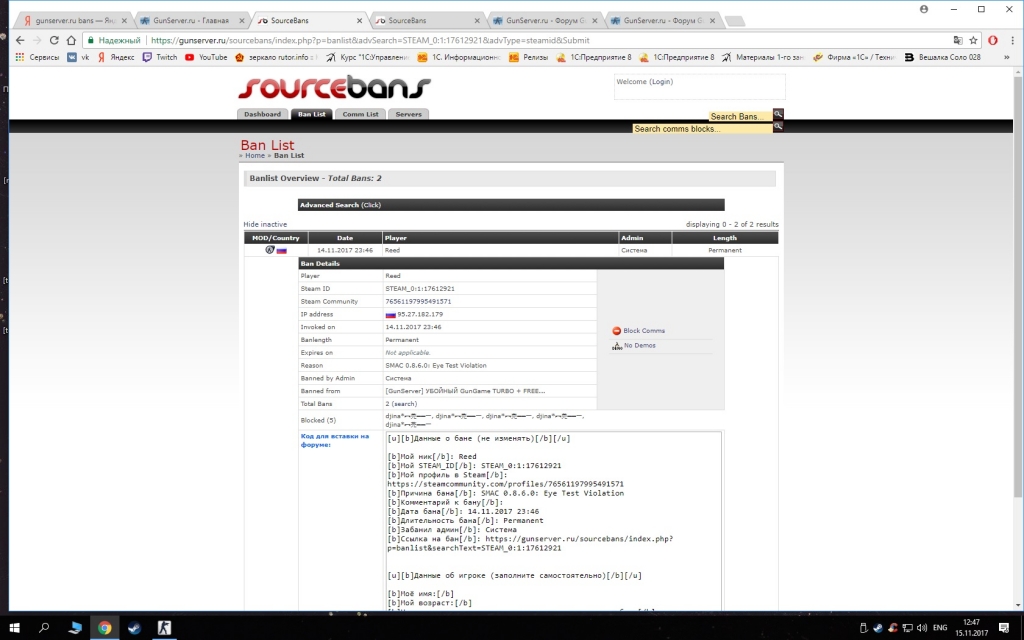Click the search bans magnifier icon
This screenshot has height=640, width=1024.
778,115
